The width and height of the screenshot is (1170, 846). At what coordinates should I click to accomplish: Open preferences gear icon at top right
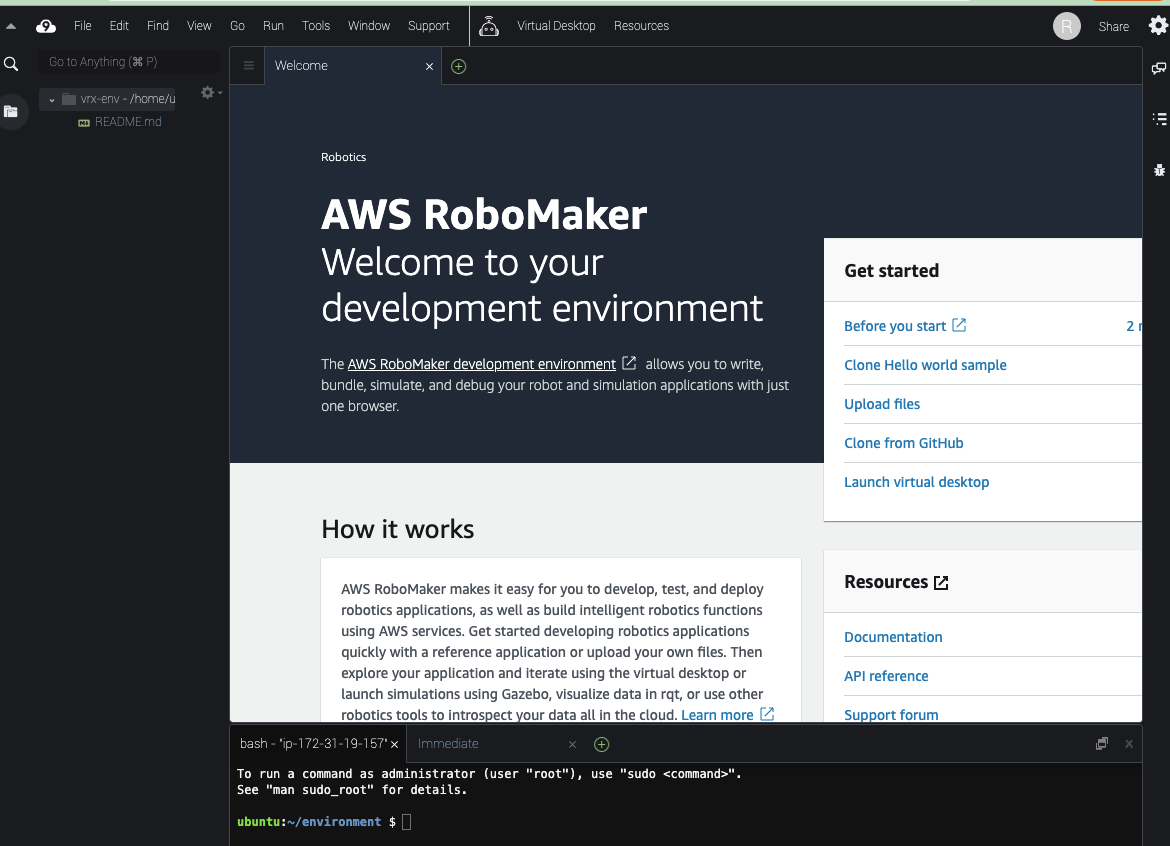coord(1158,26)
